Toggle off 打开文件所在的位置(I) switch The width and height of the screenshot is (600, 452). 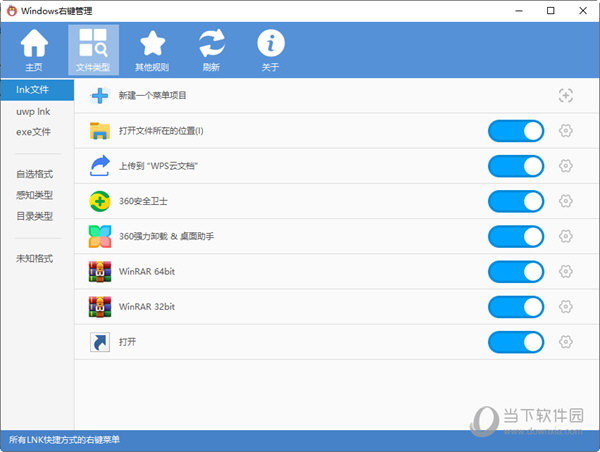tap(516, 131)
